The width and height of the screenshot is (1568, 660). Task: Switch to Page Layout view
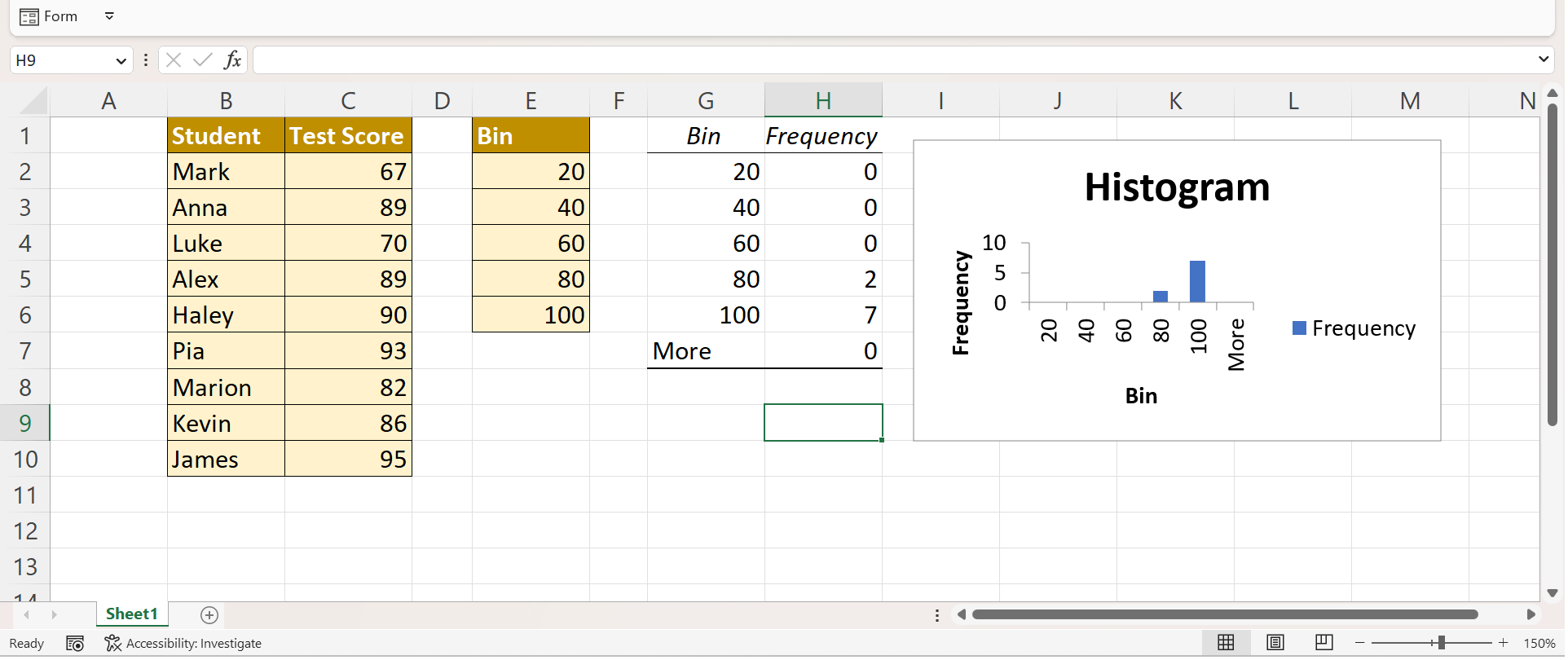pos(1275,643)
